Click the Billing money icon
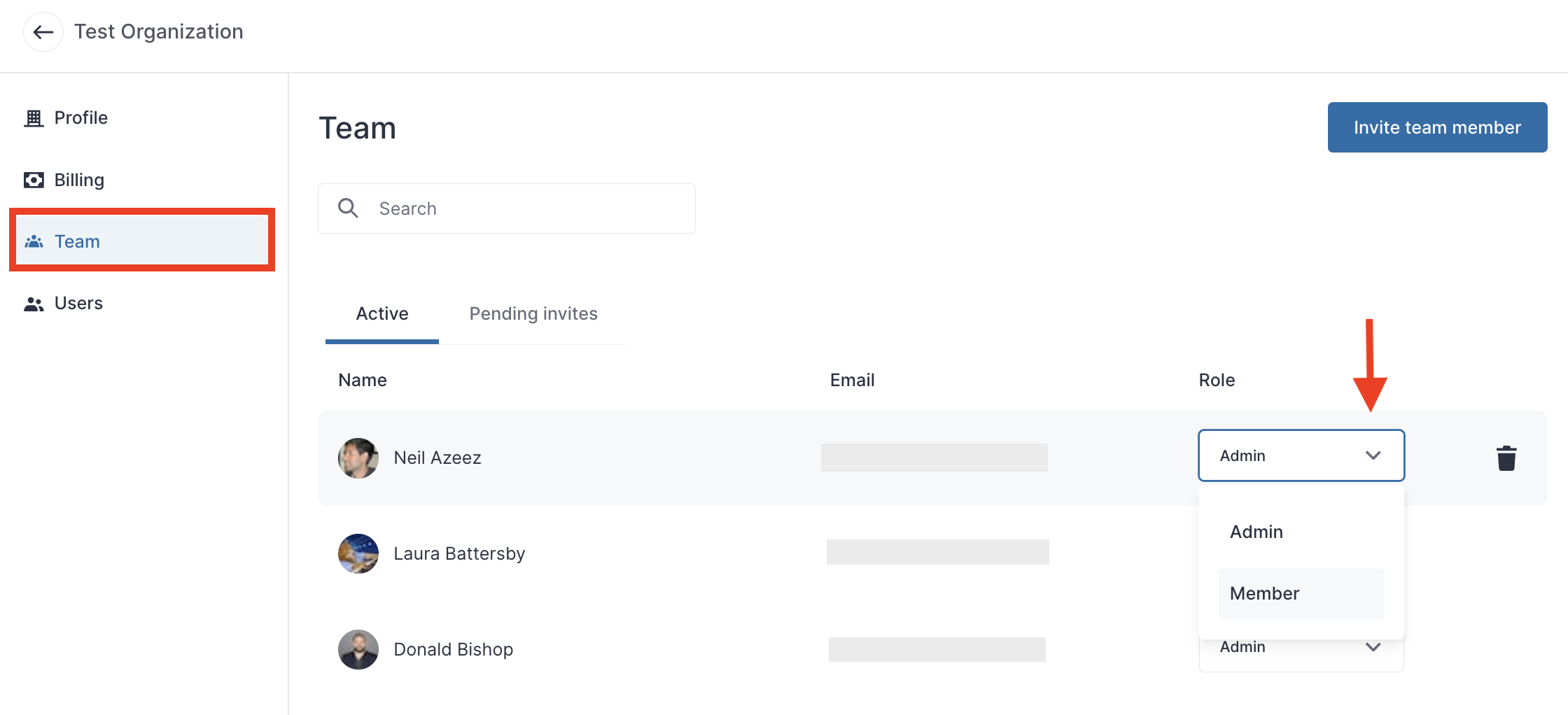The width and height of the screenshot is (1568, 715). click(34, 180)
